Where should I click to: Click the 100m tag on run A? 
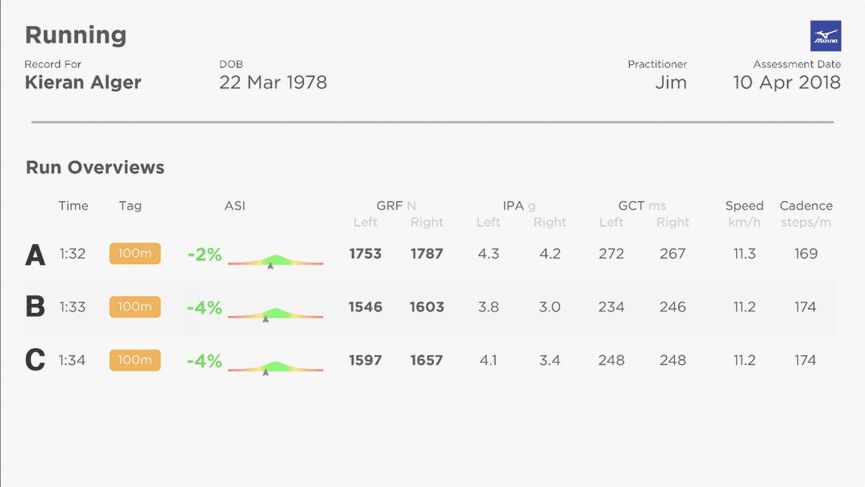(135, 254)
